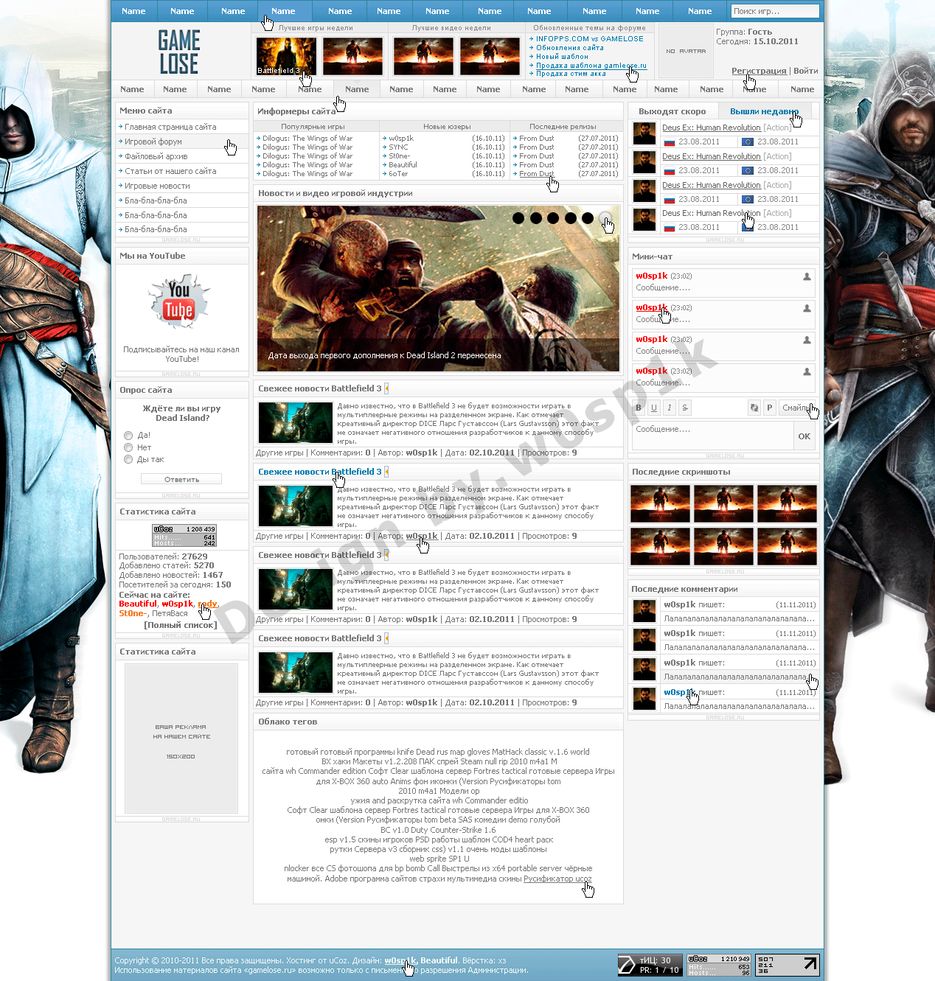Click the NO AVATAR placeholder image
This screenshot has height=981, width=935.
(685, 51)
